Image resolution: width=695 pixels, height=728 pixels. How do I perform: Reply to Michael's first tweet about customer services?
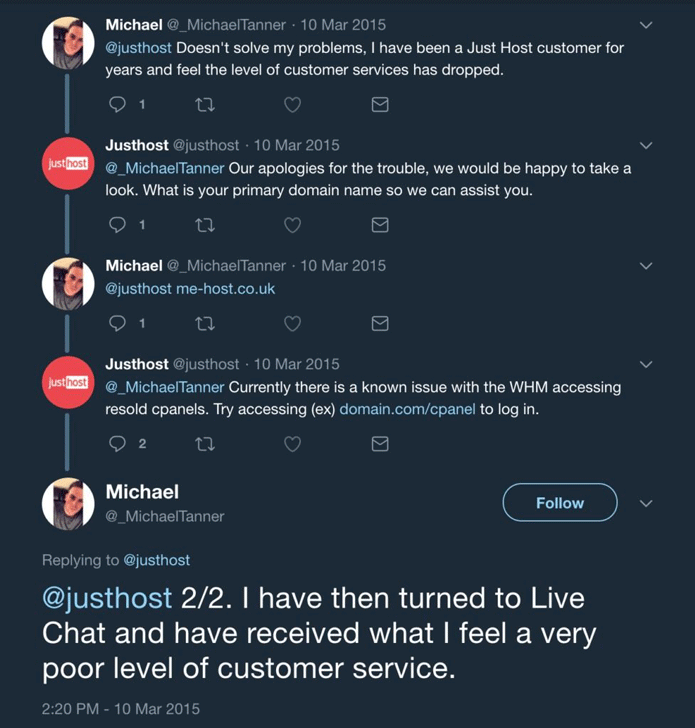click(117, 104)
